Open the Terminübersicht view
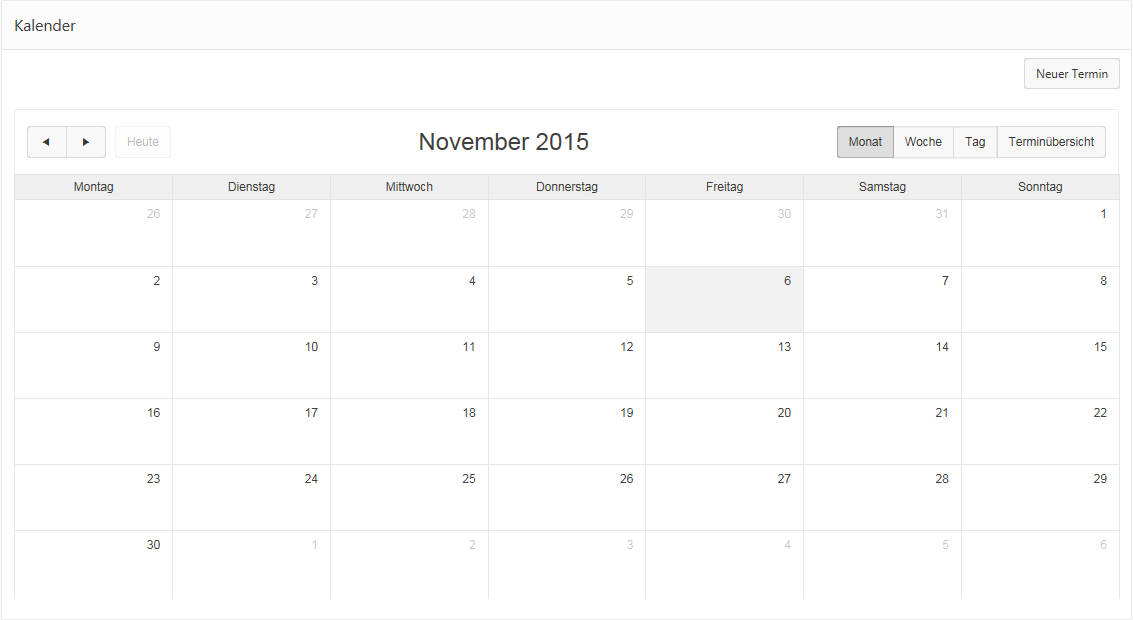The image size is (1133, 620). (x=1051, y=142)
